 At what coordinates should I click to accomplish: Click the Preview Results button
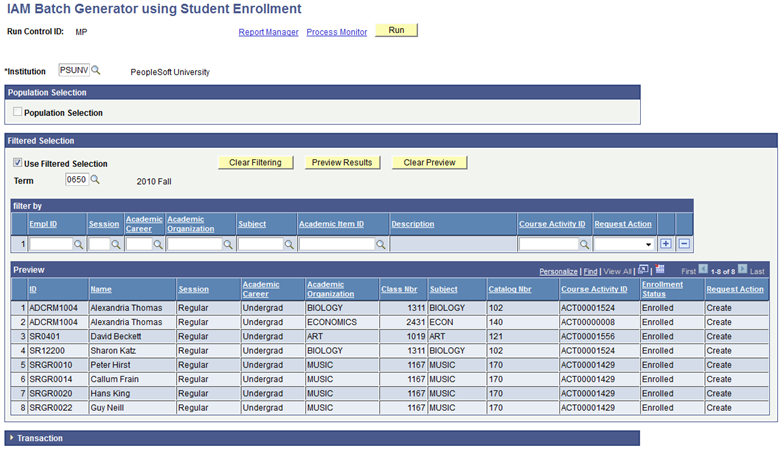(x=342, y=163)
